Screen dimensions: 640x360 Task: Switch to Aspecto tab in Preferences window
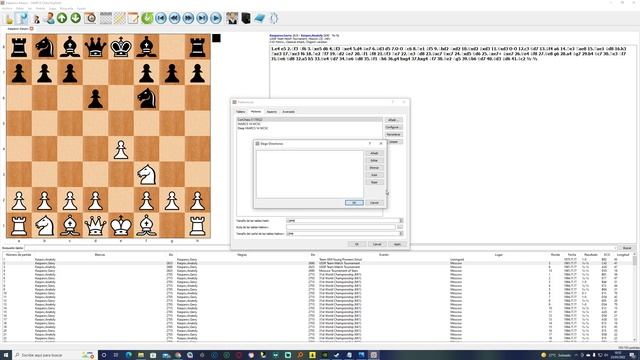click(x=271, y=111)
